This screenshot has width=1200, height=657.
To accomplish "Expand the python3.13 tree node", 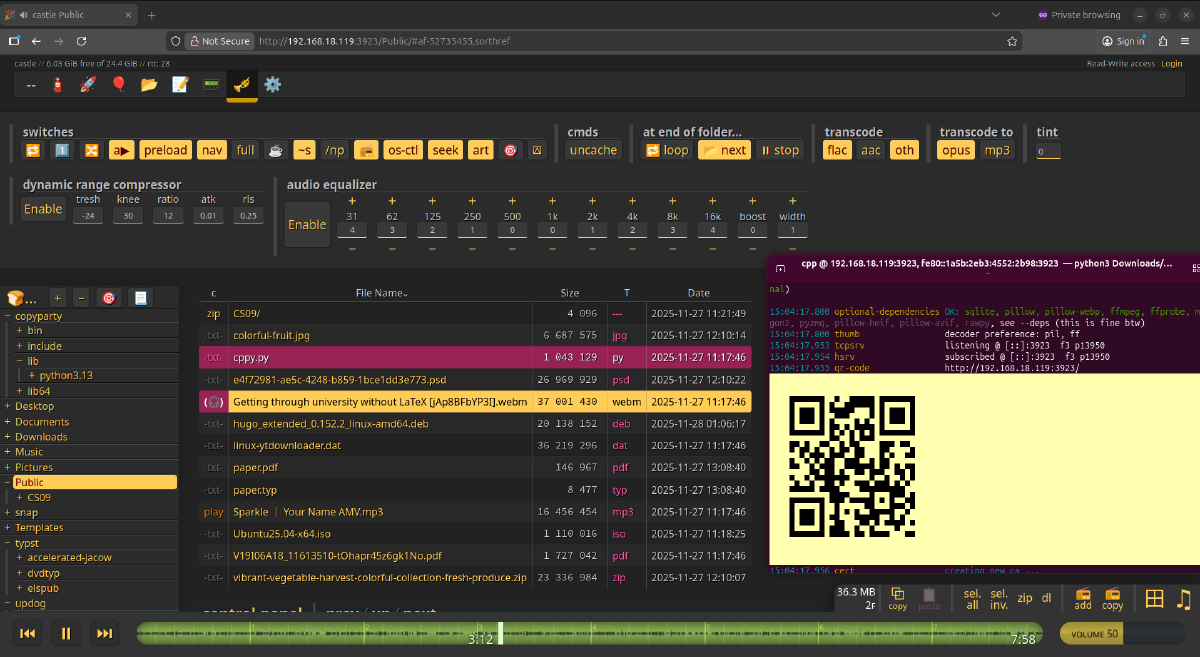I will 32,376.
